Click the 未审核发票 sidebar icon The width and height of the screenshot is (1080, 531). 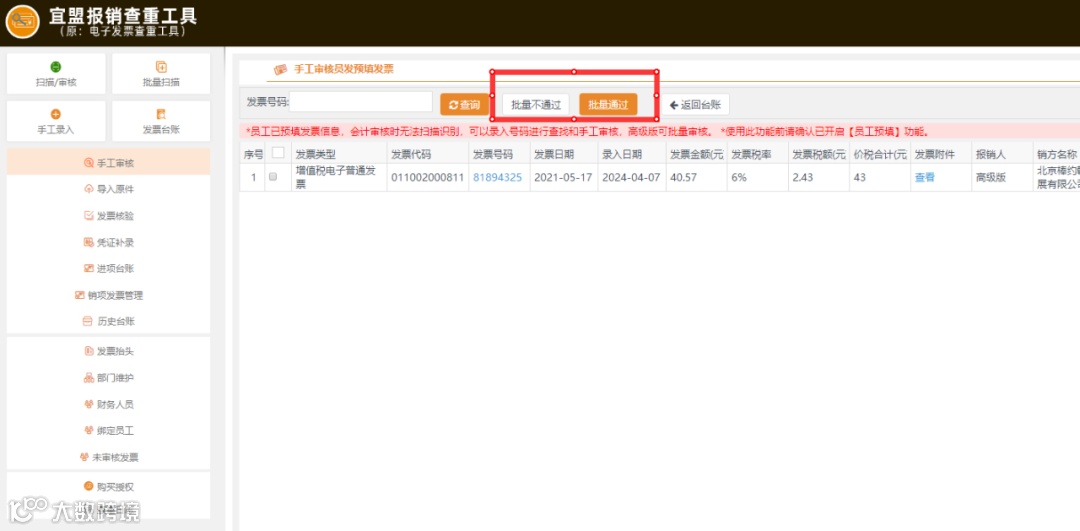coord(84,457)
